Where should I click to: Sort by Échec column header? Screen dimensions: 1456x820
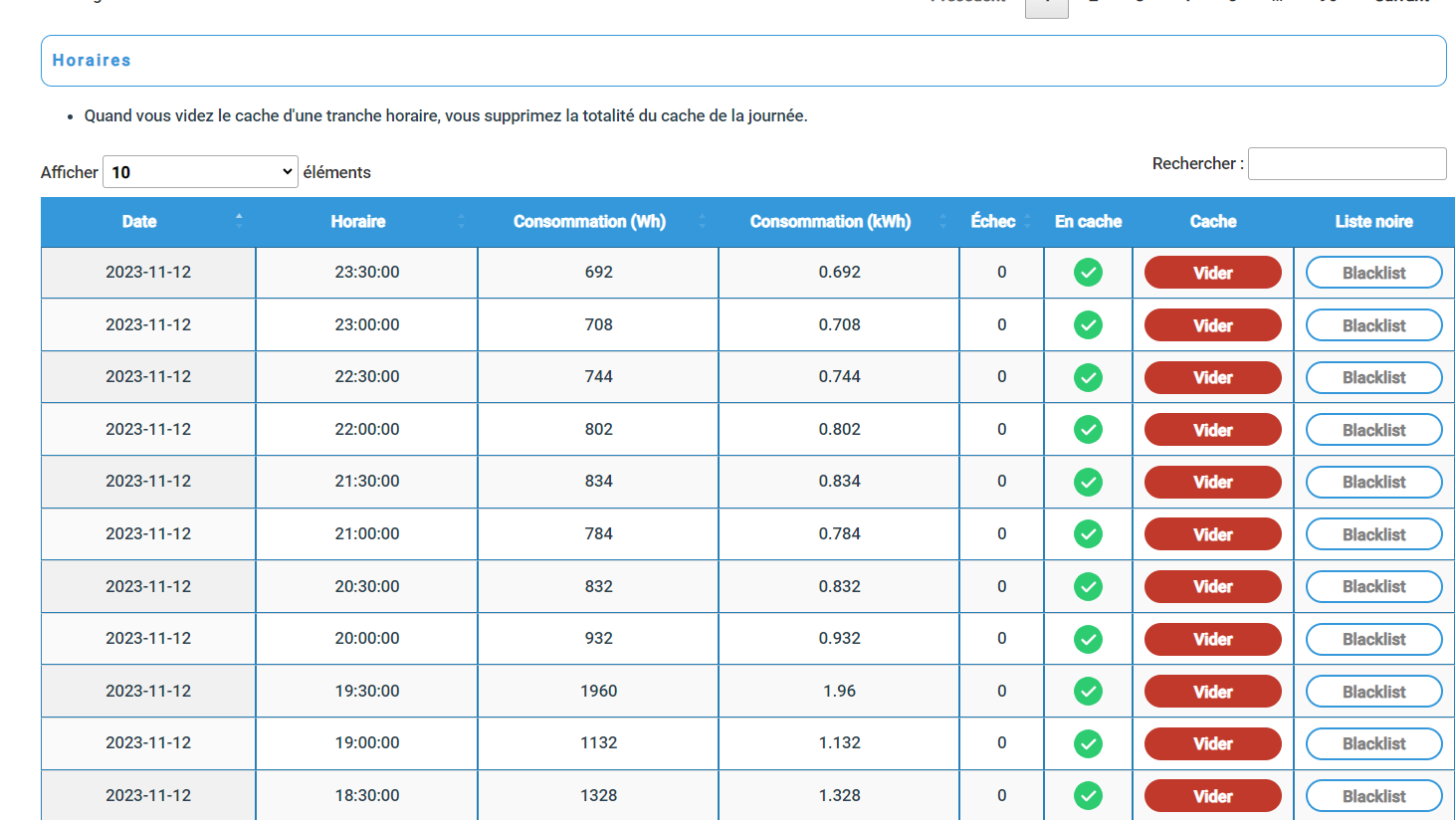[x=993, y=222]
